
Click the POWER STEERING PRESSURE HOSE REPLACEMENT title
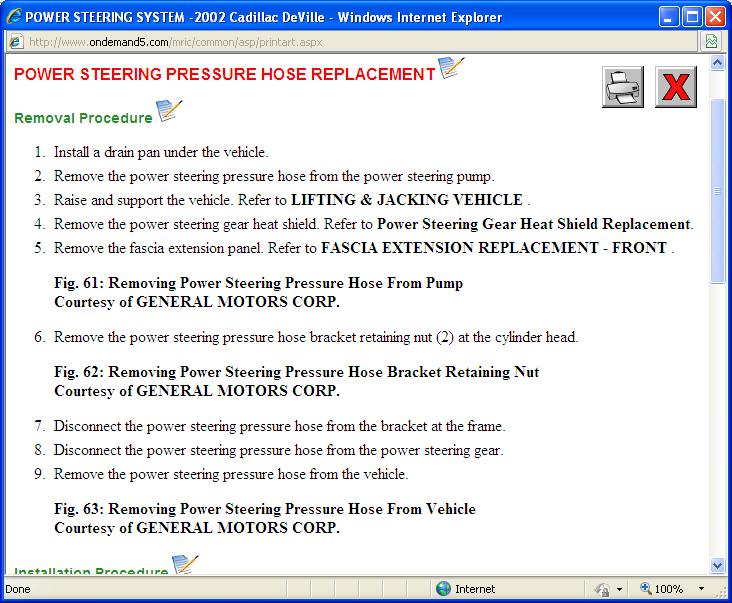(x=225, y=74)
